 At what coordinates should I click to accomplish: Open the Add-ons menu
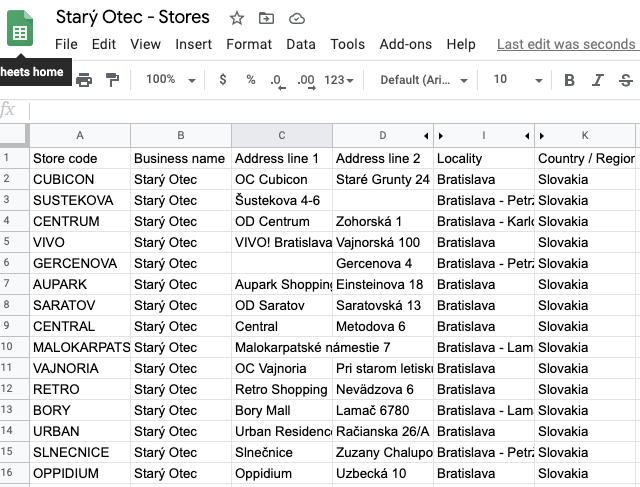406,44
